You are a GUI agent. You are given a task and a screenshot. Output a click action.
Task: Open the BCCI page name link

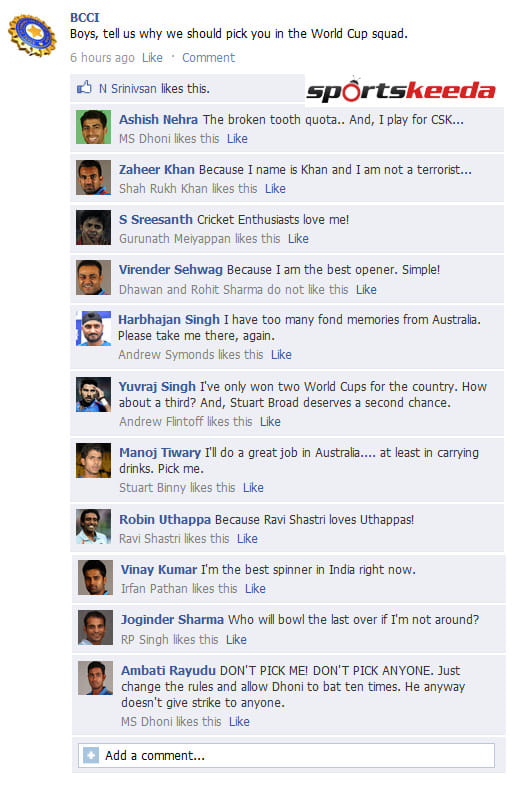[x=85, y=18]
